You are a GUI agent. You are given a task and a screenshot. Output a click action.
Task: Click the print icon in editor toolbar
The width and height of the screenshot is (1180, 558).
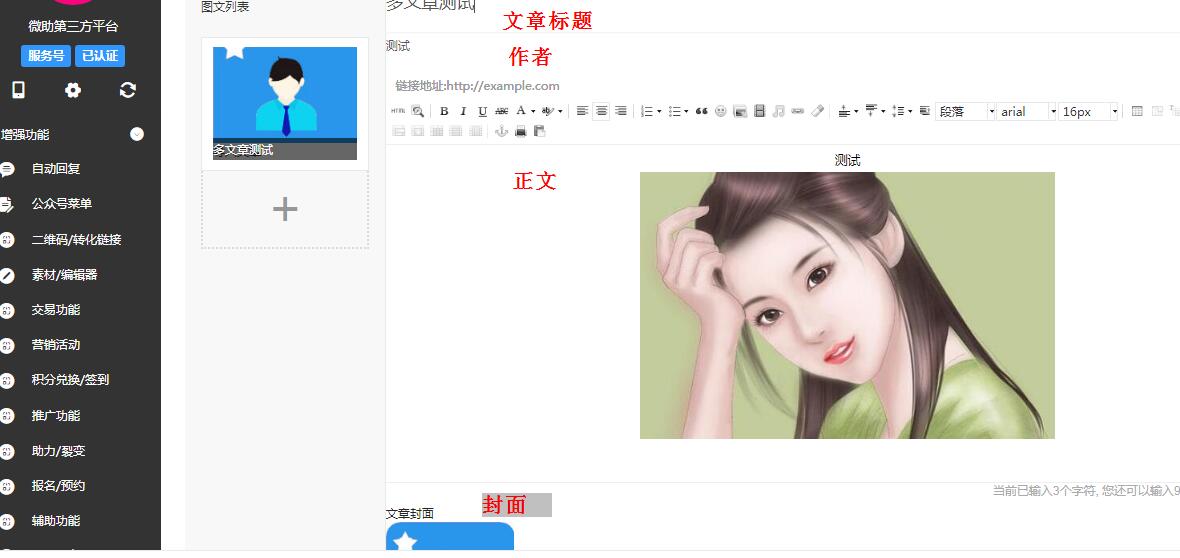tap(520, 131)
